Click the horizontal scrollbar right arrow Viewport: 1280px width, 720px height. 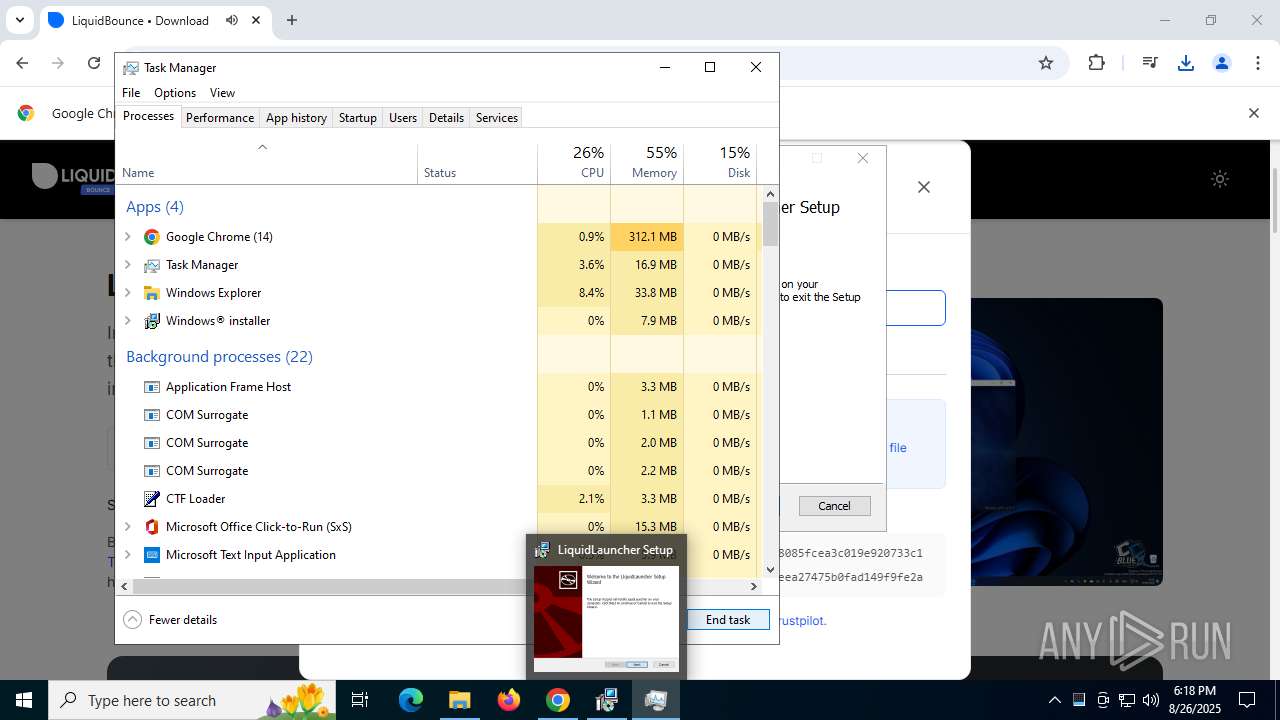click(x=755, y=586)
